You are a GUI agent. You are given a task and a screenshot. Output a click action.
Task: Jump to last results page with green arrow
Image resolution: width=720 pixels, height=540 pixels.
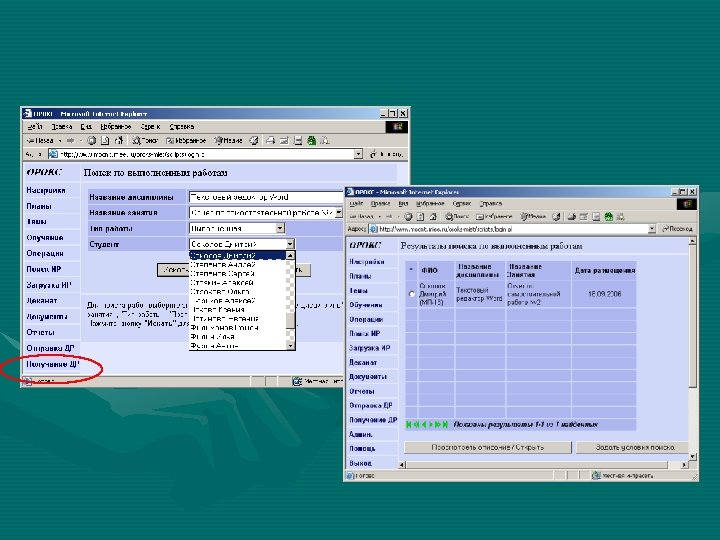tap(444, 425)
